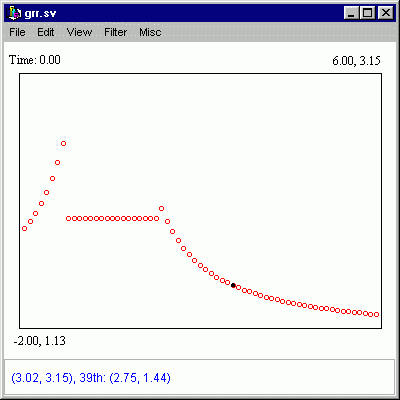Click the Time: 0.00 label
The height and width of the screenshot is (400, 400).
coord(35,60)
